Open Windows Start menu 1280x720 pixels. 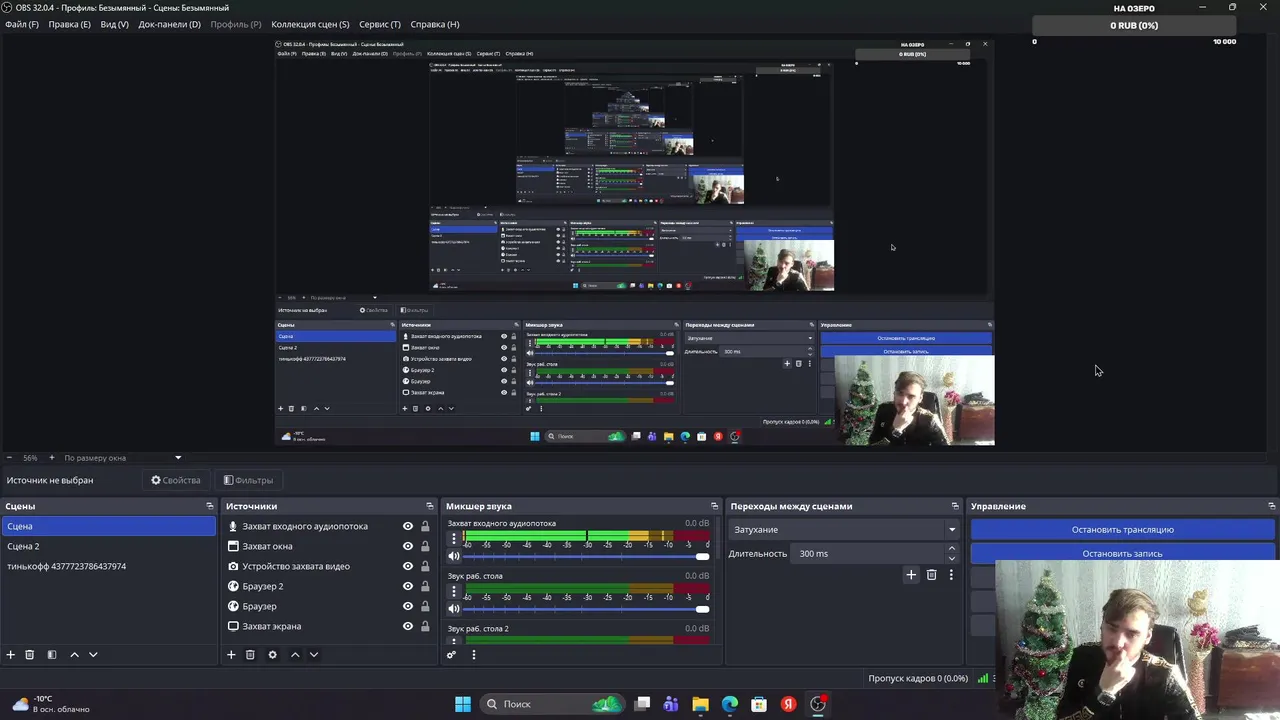coord(463,704)
